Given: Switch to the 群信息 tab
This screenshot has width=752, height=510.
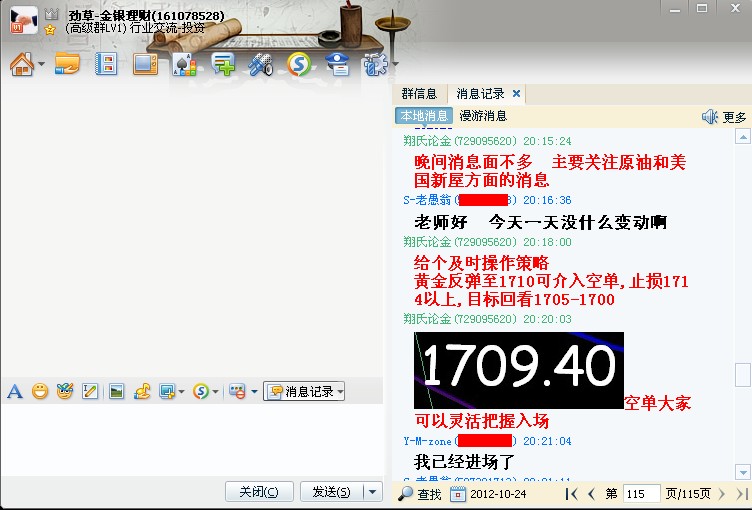Looking at the screenshot, I should [419, 93].
